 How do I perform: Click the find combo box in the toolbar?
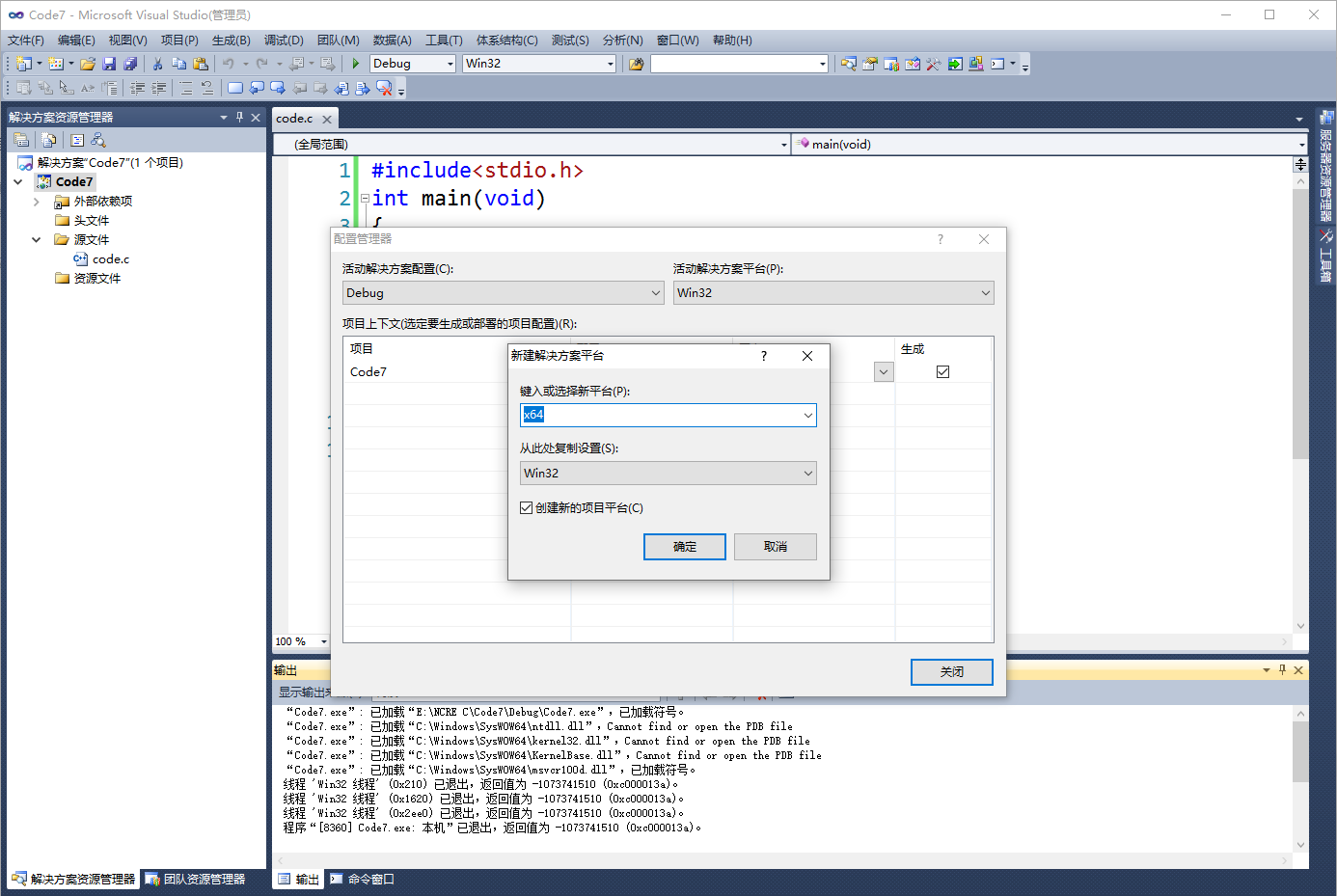(x=740, y=64)
